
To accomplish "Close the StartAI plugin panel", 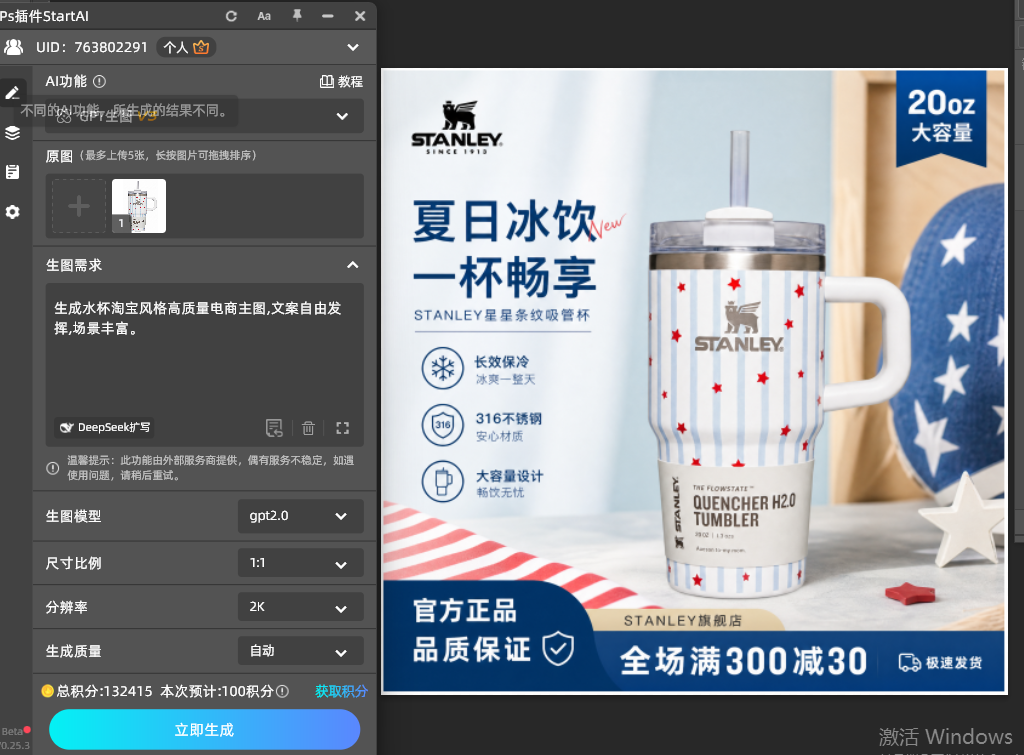I will click(x=360, y=16).
